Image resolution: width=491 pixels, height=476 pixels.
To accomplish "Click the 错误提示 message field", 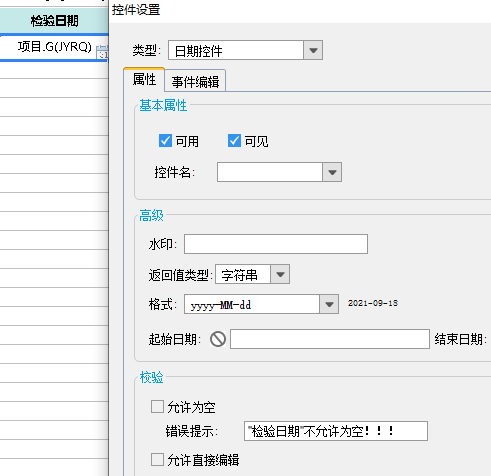I will tap(336, 431).
